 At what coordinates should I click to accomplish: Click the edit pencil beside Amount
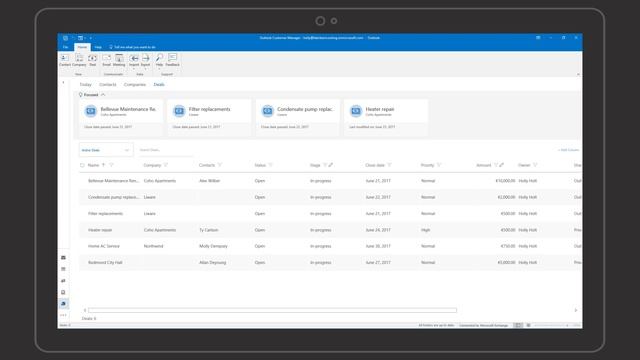coord(502,165)
